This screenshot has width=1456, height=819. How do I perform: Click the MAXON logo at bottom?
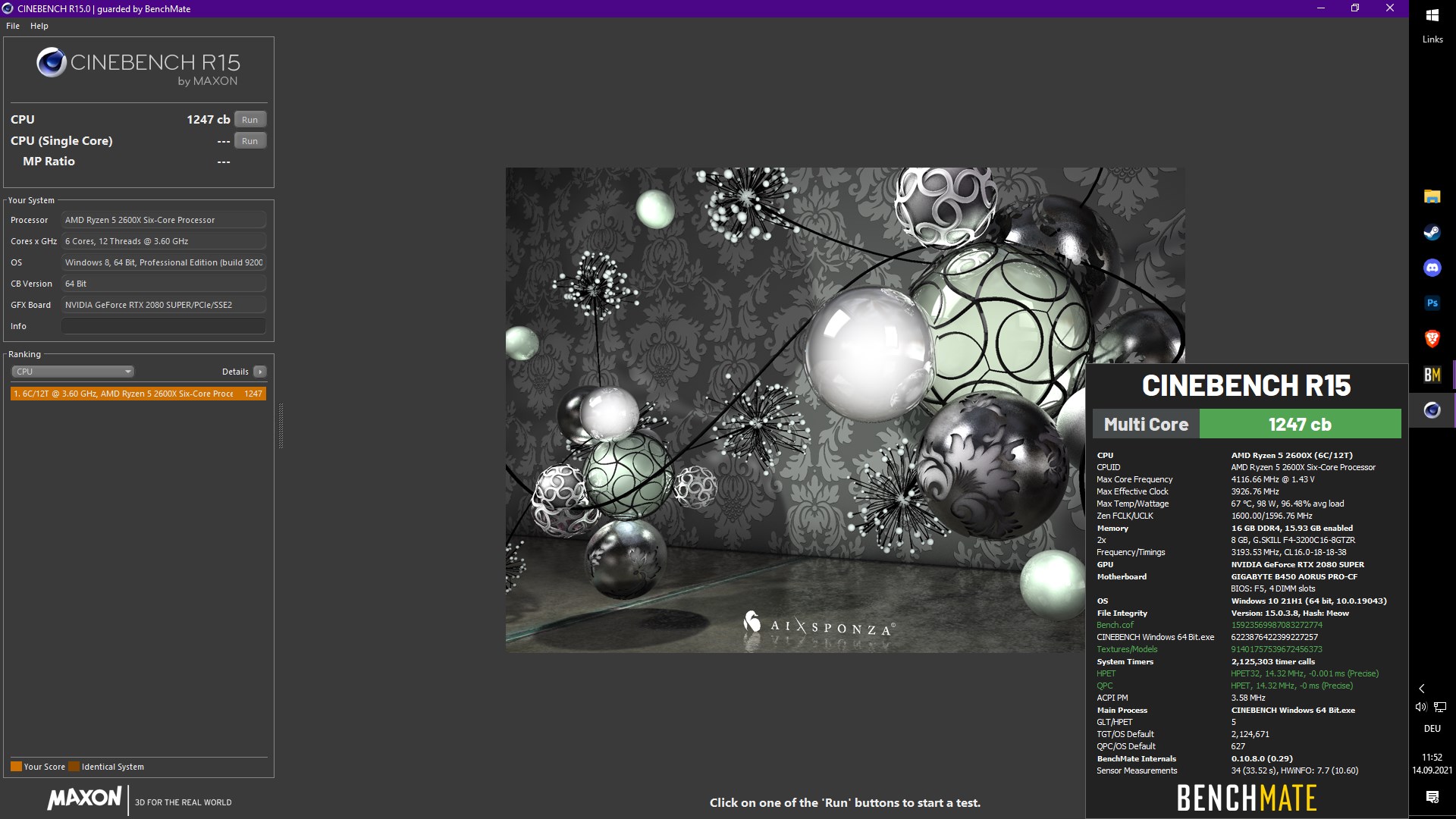point(84,799)
